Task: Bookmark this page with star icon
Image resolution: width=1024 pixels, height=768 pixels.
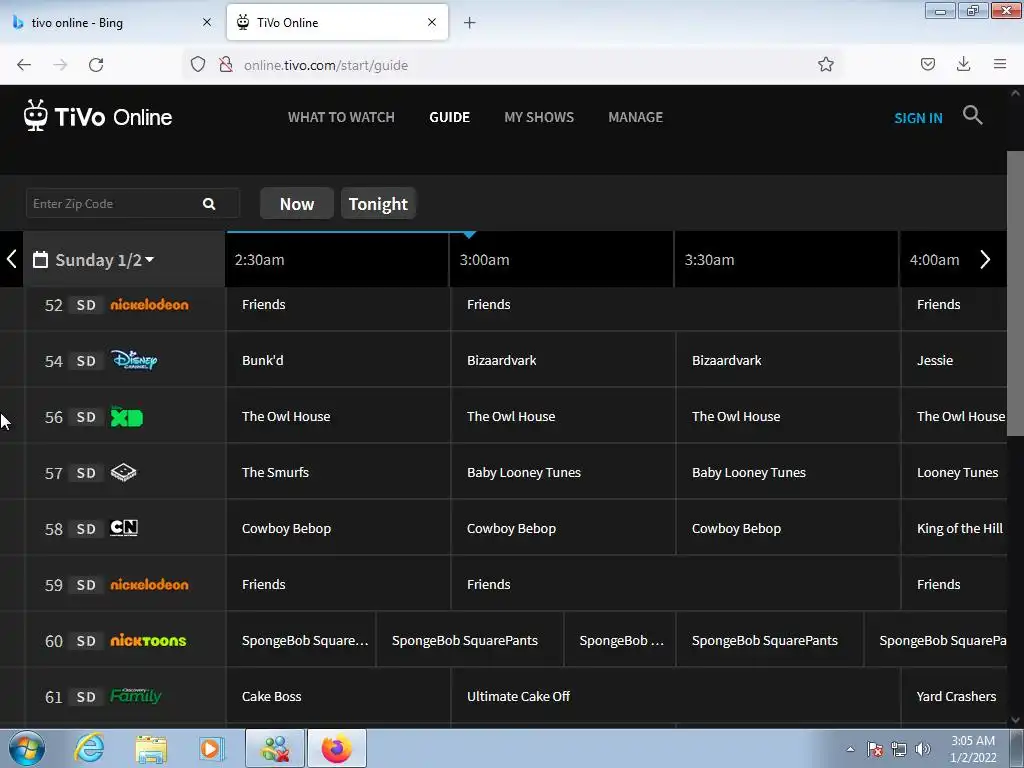Action: point(825,65)
